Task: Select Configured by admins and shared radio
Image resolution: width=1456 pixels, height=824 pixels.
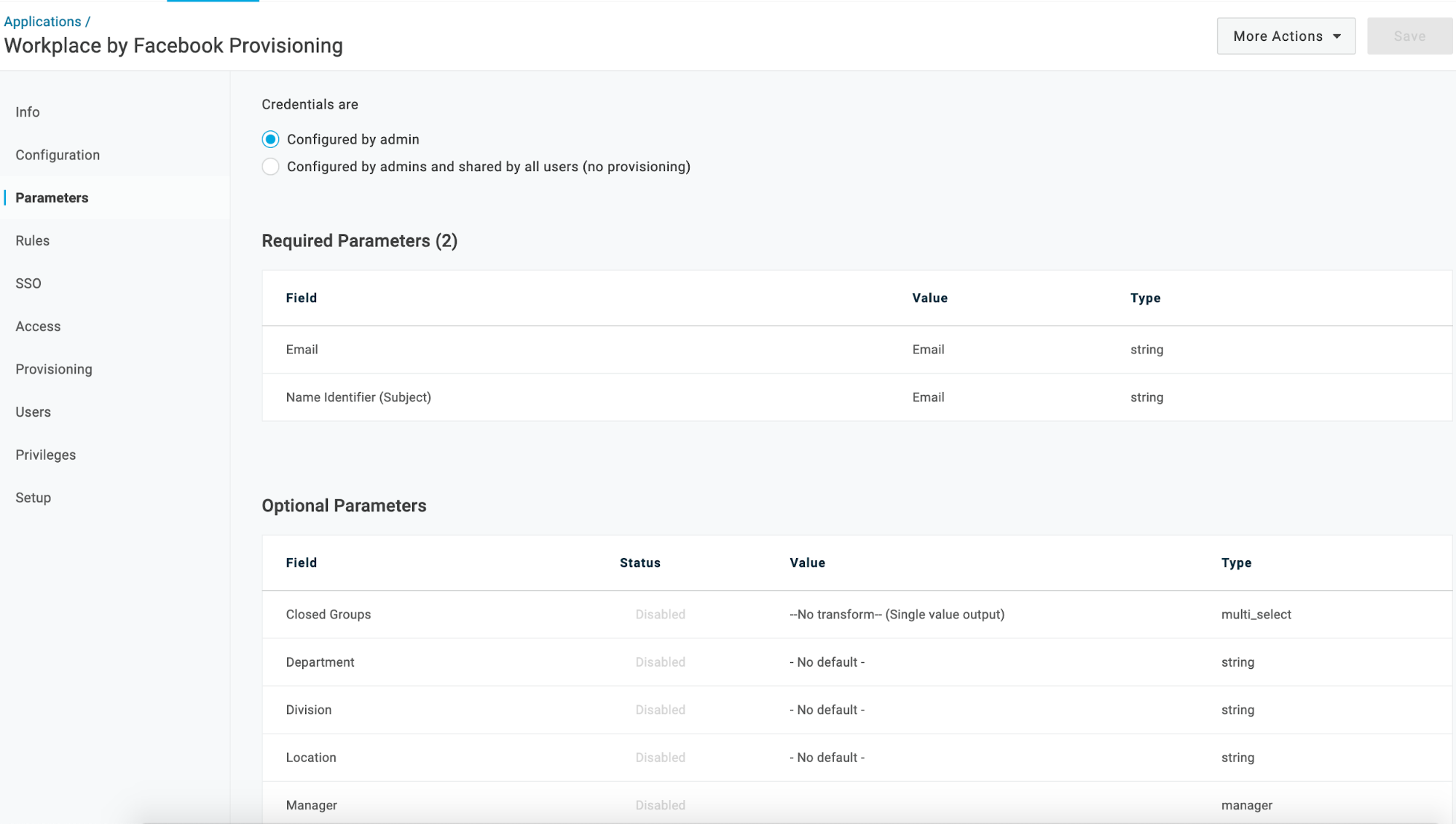Action: click(x=270, y=167)
